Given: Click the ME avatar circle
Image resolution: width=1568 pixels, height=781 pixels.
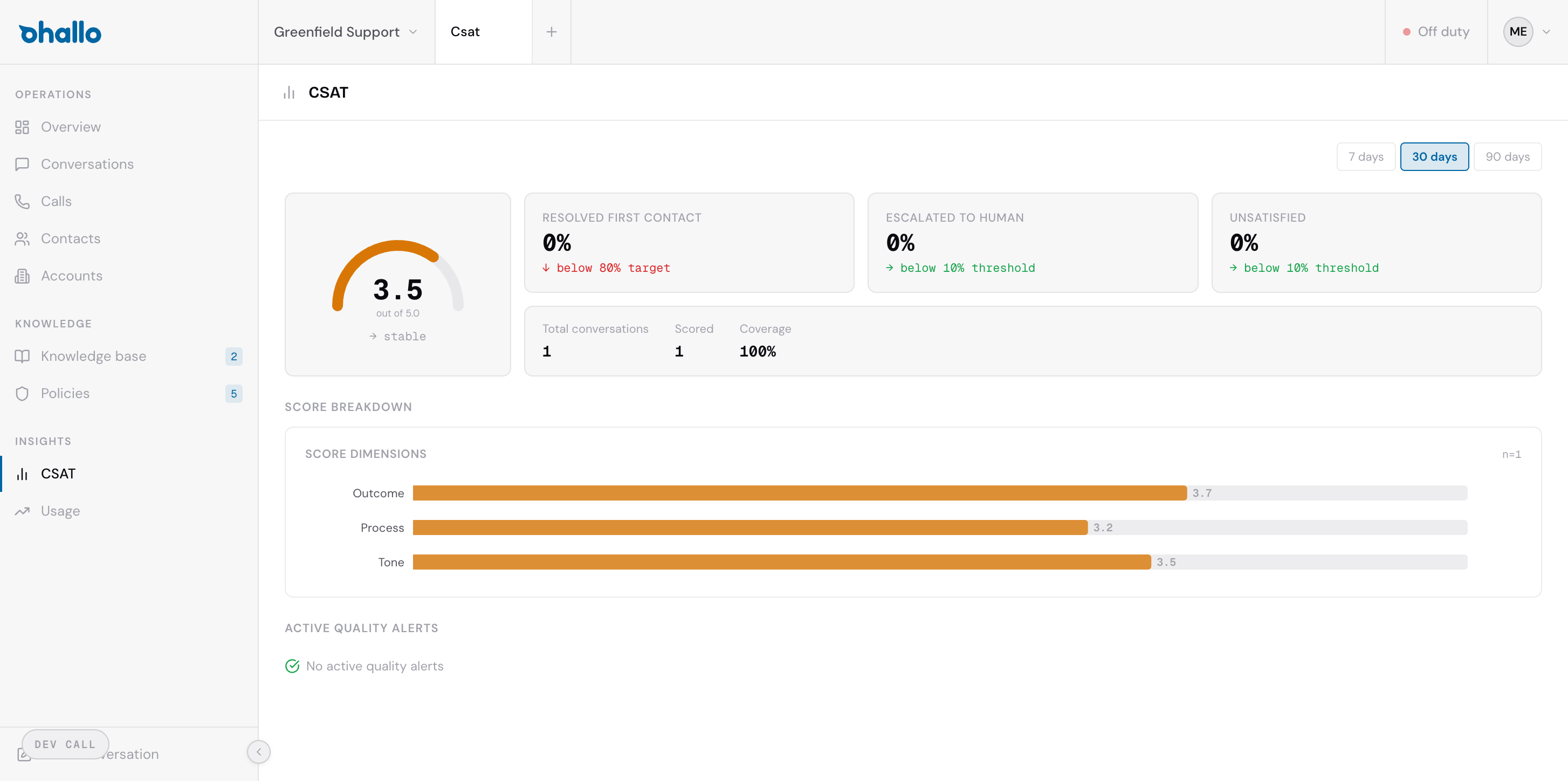Looking at the screenshot, I should [x=1517, y=32].
